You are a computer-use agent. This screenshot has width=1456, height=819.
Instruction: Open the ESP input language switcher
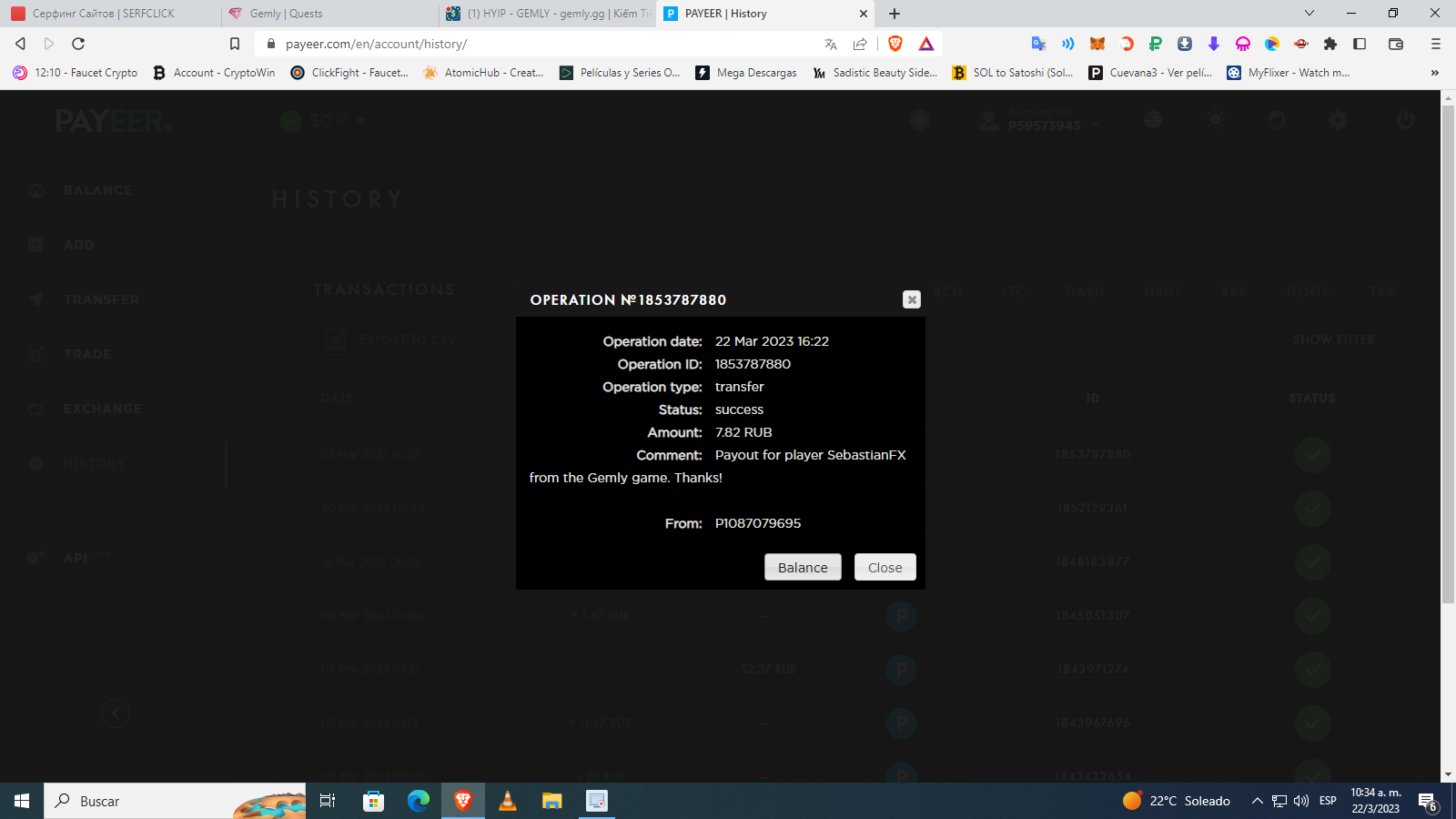pos(1328,801)
